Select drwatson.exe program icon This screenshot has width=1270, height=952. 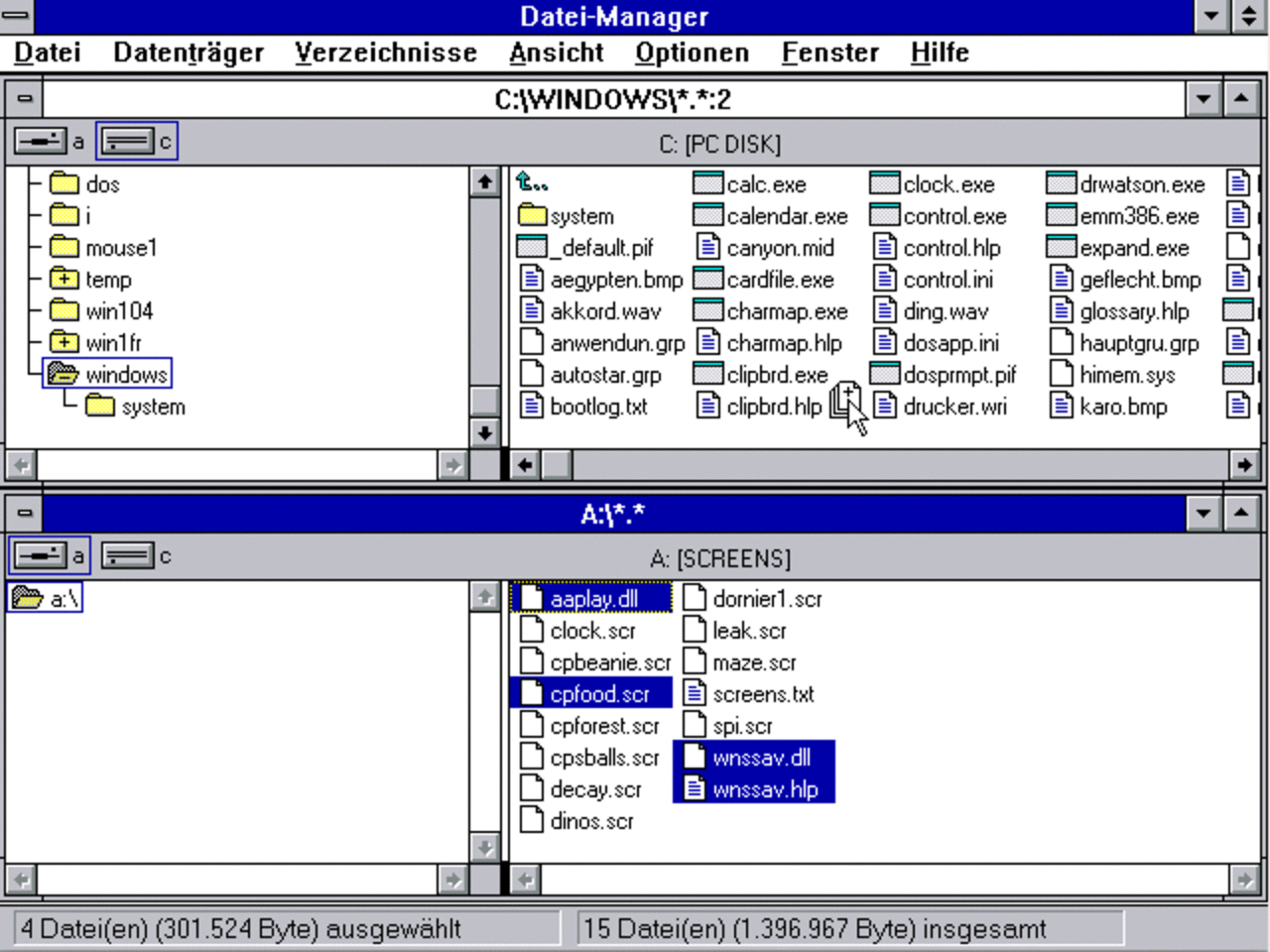pyautogui.click(x=1061, y=183)
